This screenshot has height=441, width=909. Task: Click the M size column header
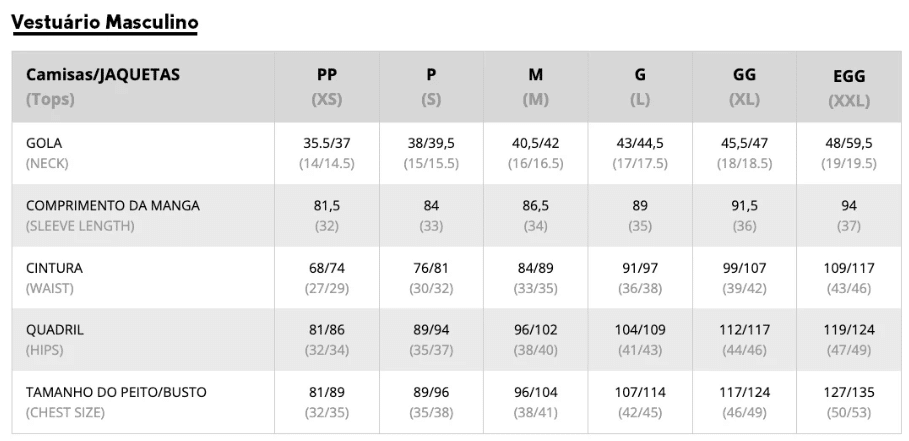[x=536, y=87]
